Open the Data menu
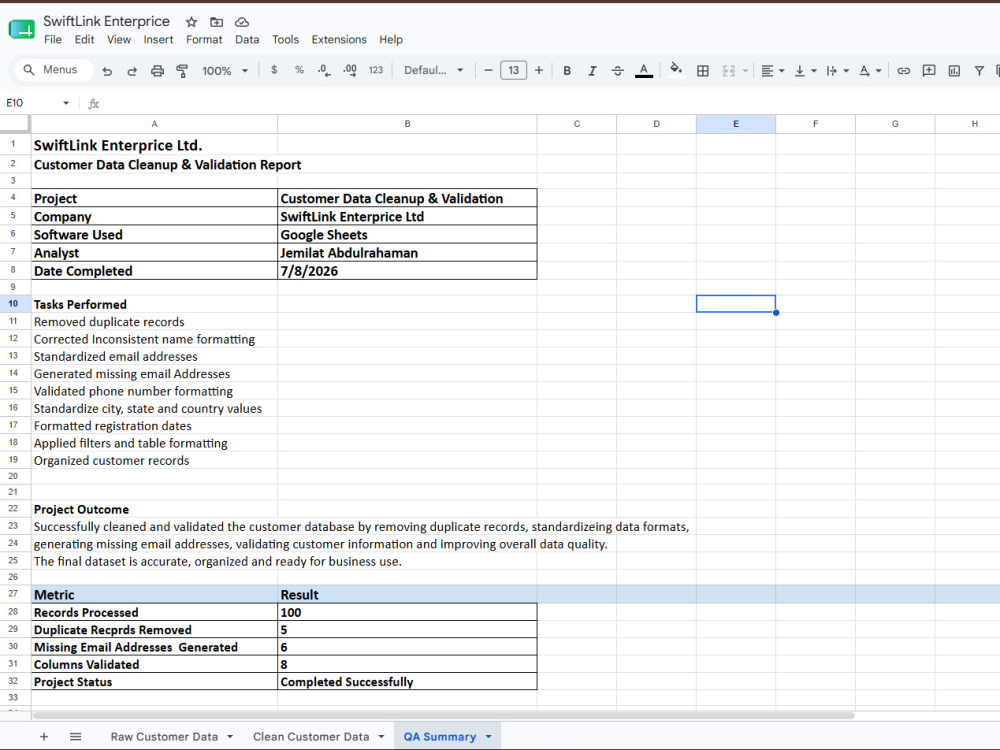Image resolution: width=1000 pixels, height=750 pixels. [247, 40]
